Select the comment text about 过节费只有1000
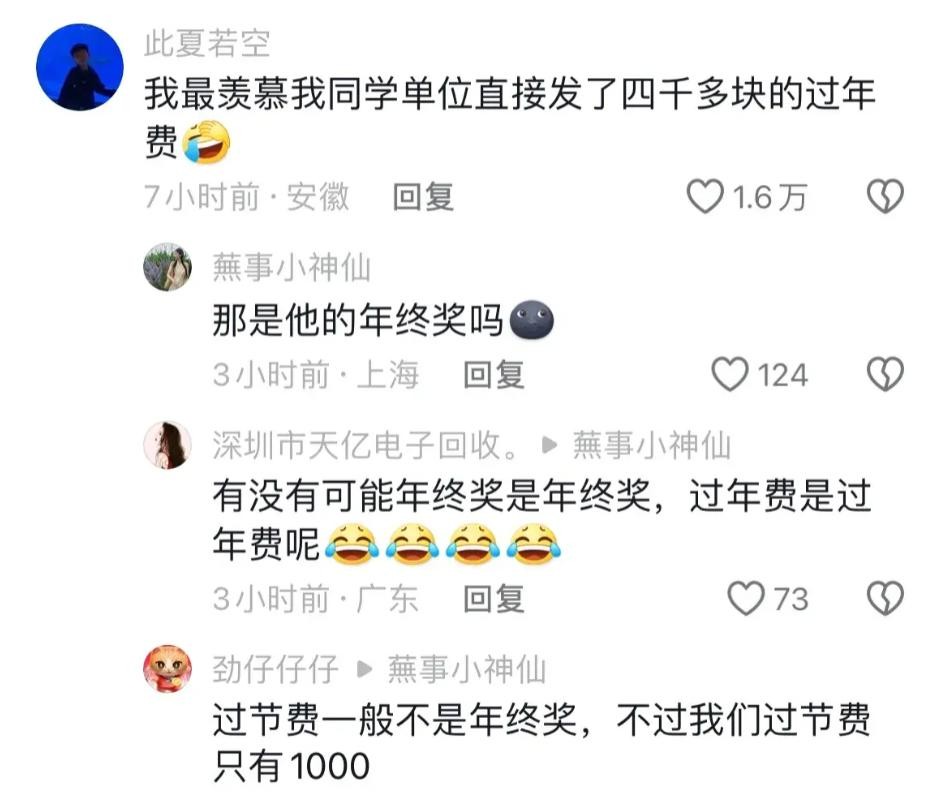This screenshot has width=941, height=794. 542,742
